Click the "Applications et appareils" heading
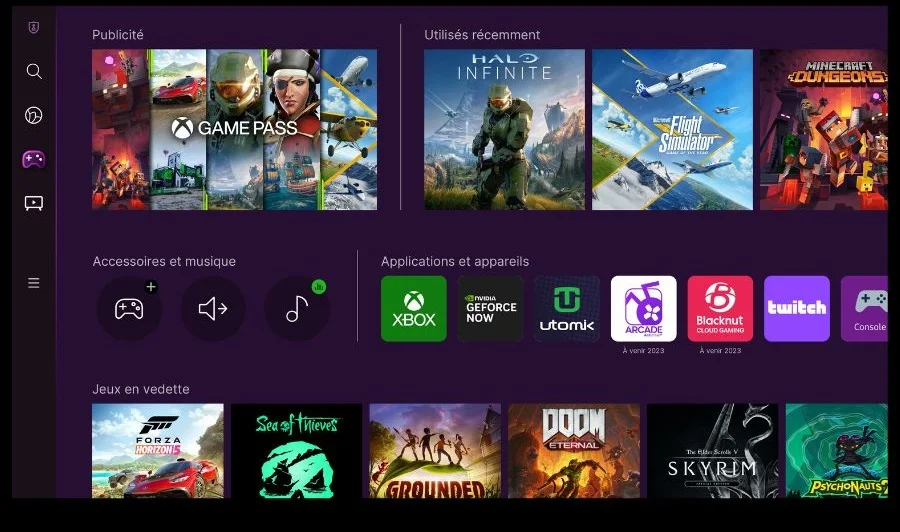 (x=455, y=262)
